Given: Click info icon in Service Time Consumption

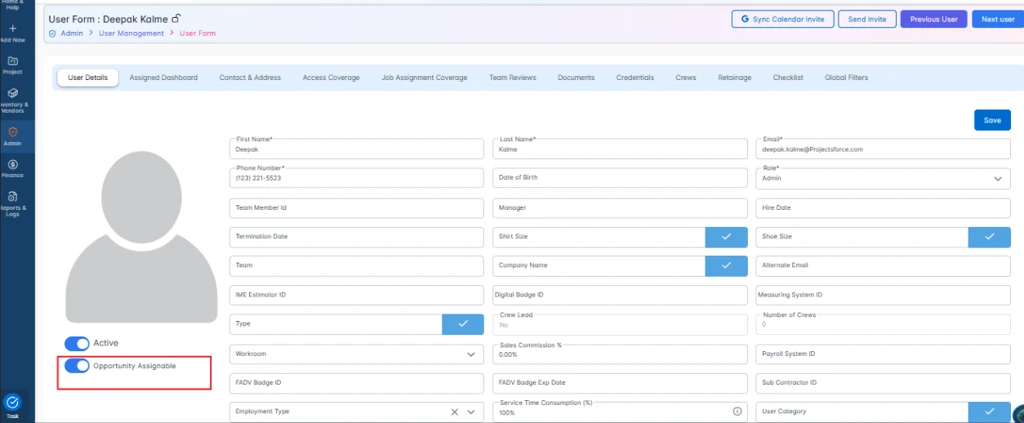Looking at the screenshot, I should (737, 411).
